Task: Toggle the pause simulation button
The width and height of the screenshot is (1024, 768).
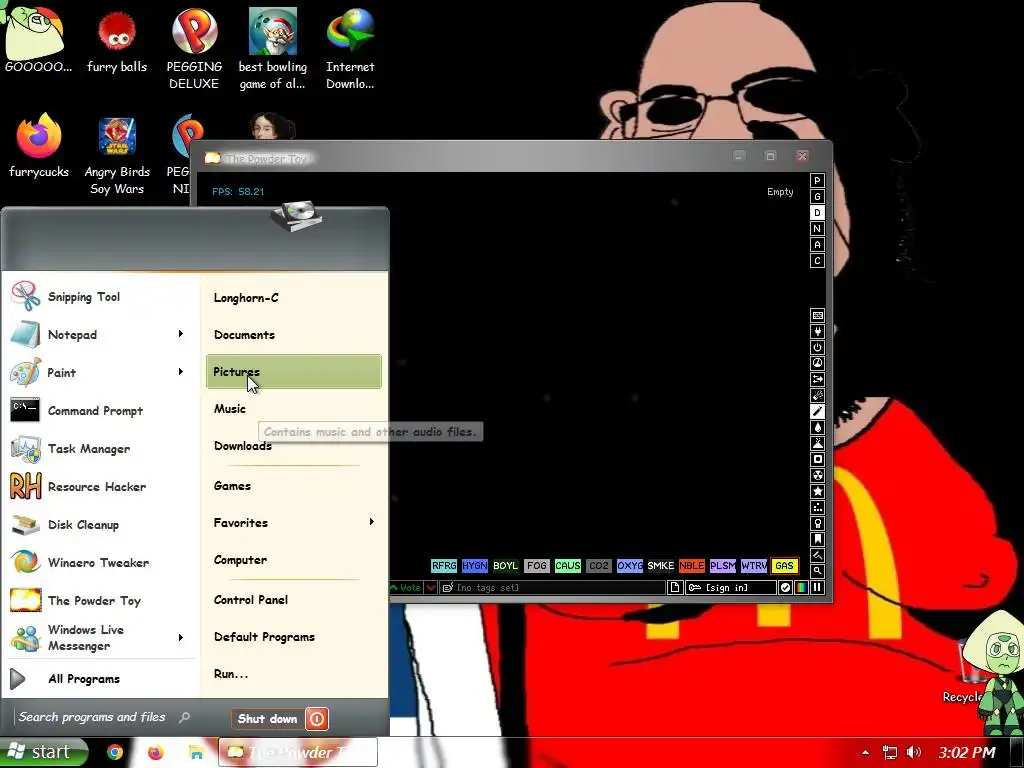Action: 817,588
